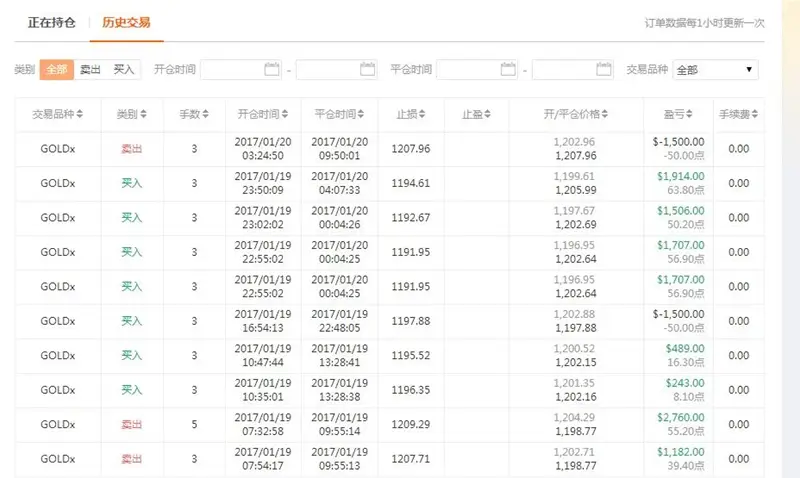Click close time 2017/01/20 04:07:33
The width and height of the screenshot is (800, 478).
339,183
